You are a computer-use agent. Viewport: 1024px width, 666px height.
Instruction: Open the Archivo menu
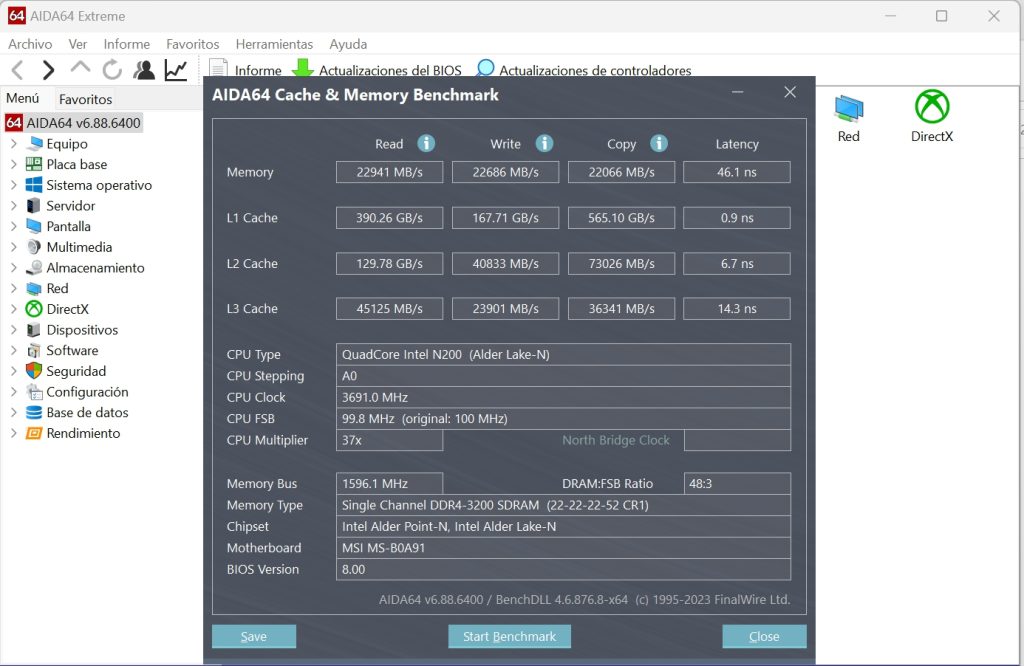[x=30, y=44]
